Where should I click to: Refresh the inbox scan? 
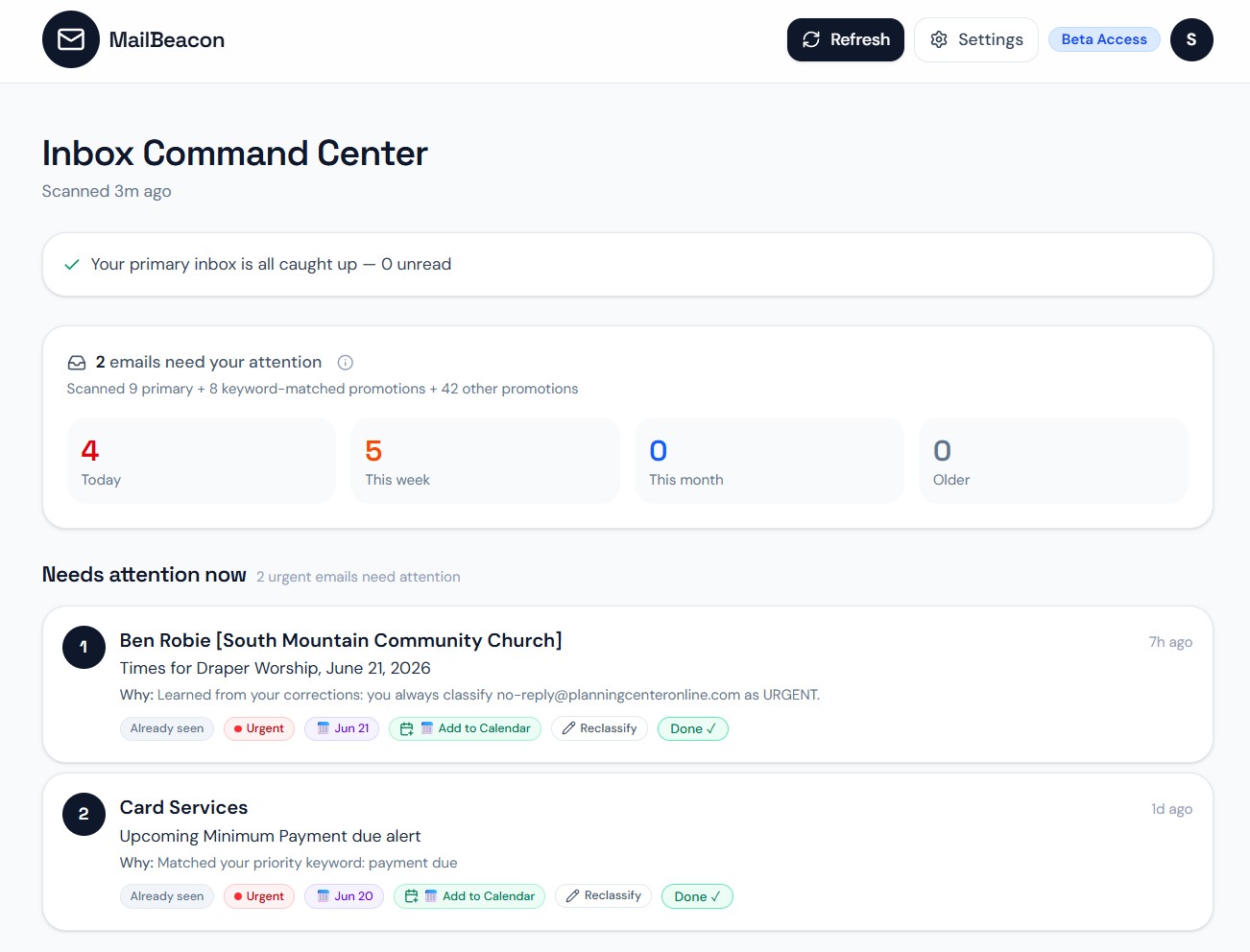pyautogui.click(x=846, y=39)
